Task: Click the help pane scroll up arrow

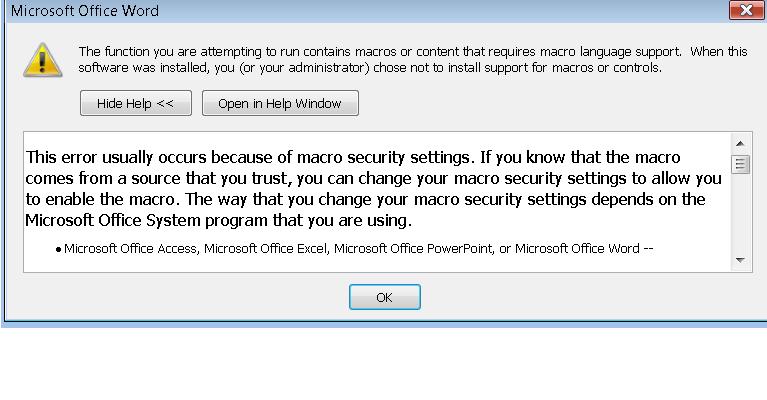Action: (x=740, y=143)
